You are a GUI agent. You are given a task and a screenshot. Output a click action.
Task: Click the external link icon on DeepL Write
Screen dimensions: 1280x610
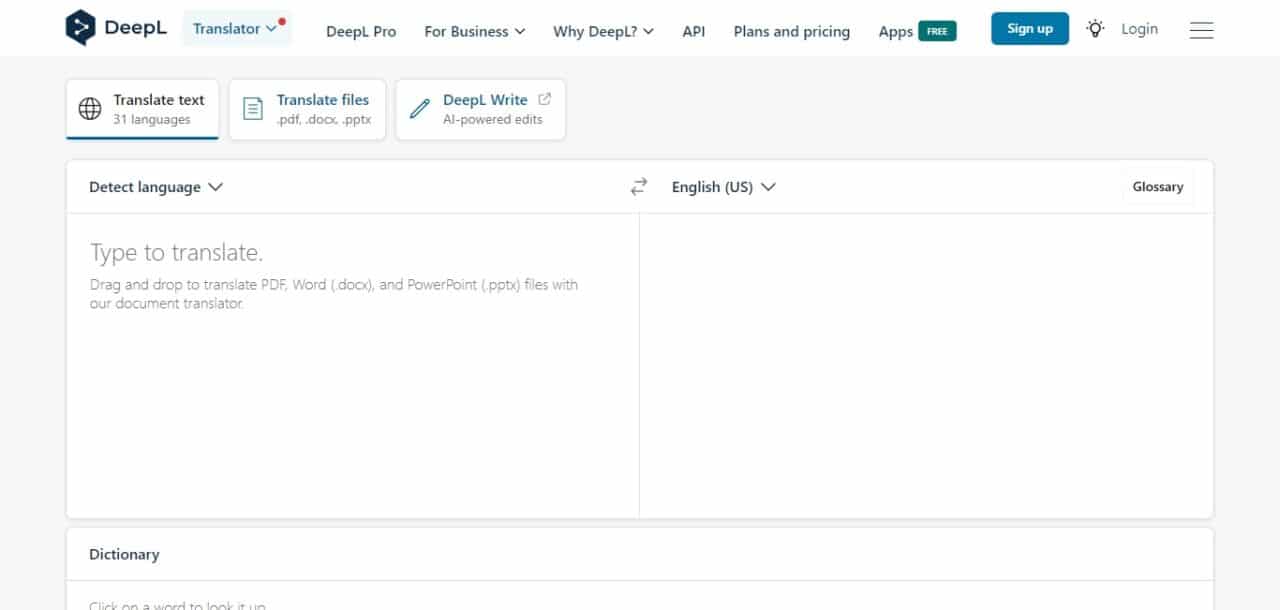coord(545,99)
